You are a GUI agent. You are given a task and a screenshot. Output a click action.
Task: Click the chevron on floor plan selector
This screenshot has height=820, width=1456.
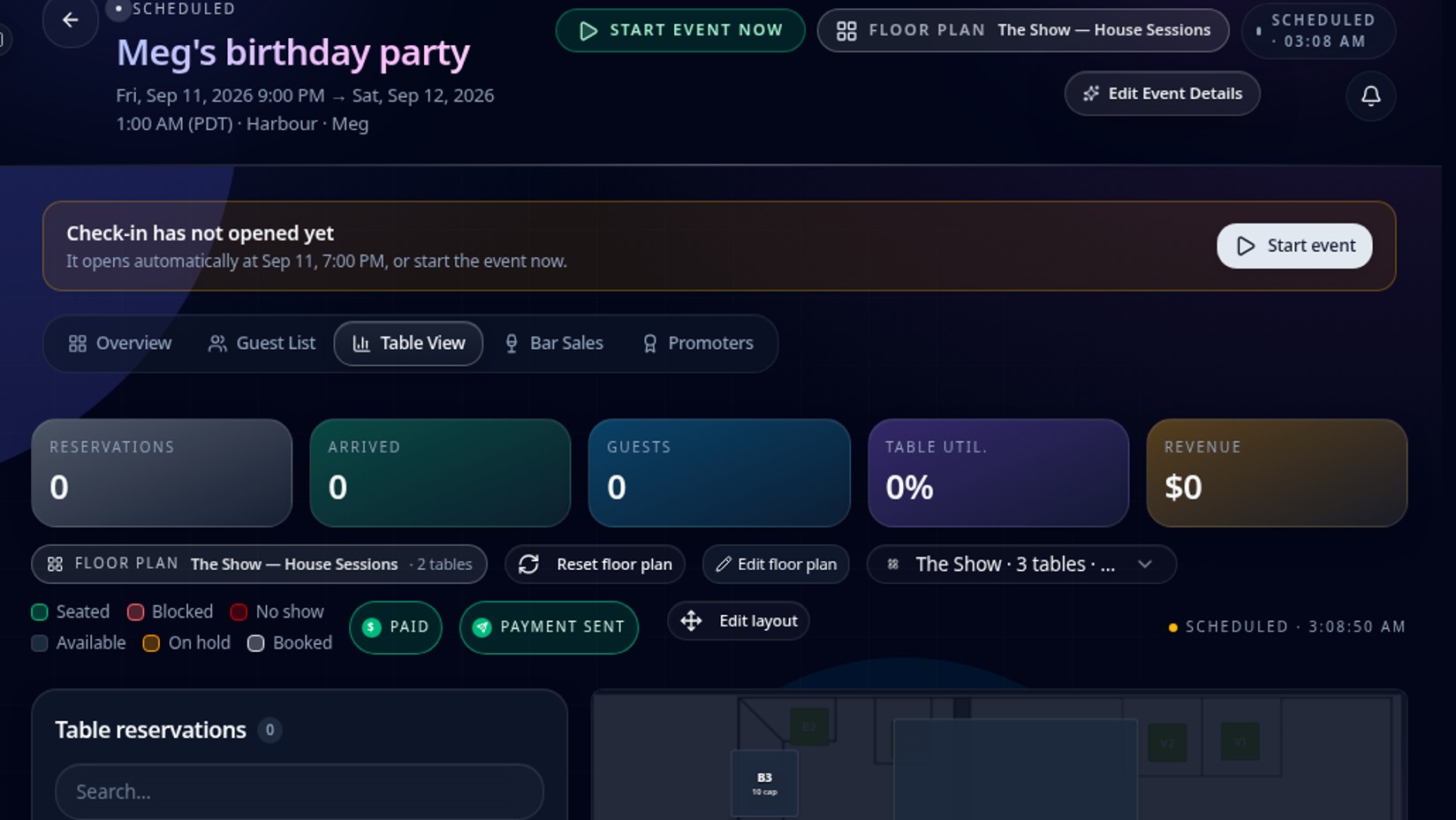pos(1145,565)
